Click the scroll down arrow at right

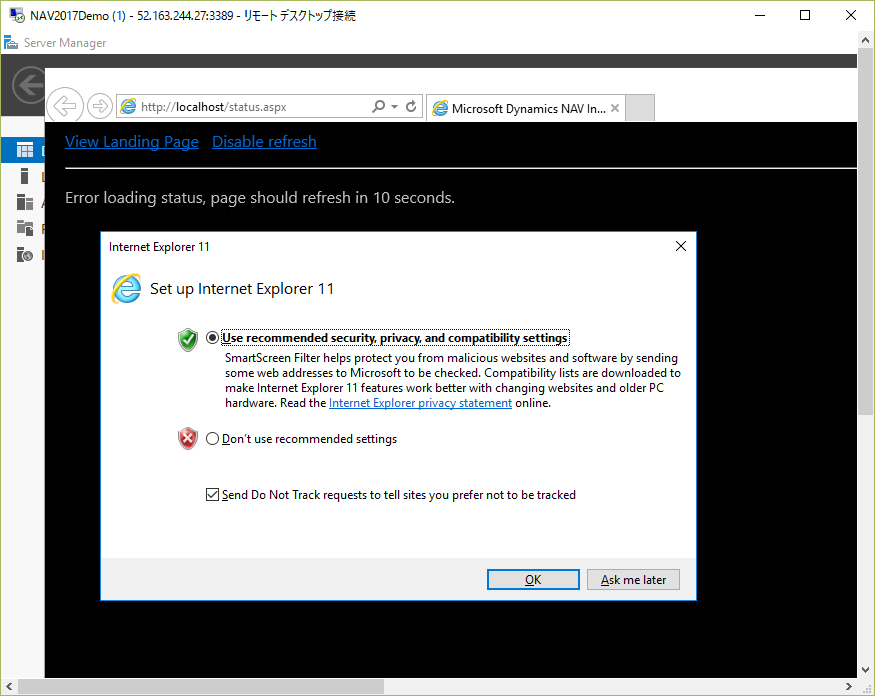click(865, 669)
